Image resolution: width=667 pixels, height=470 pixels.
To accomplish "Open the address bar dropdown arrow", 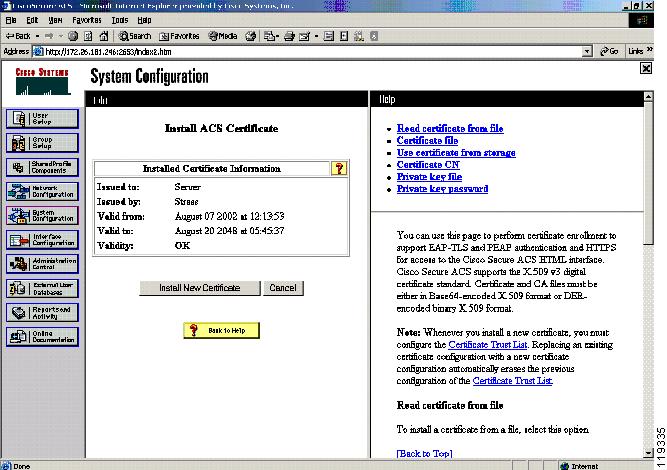I will coord(587,52).
